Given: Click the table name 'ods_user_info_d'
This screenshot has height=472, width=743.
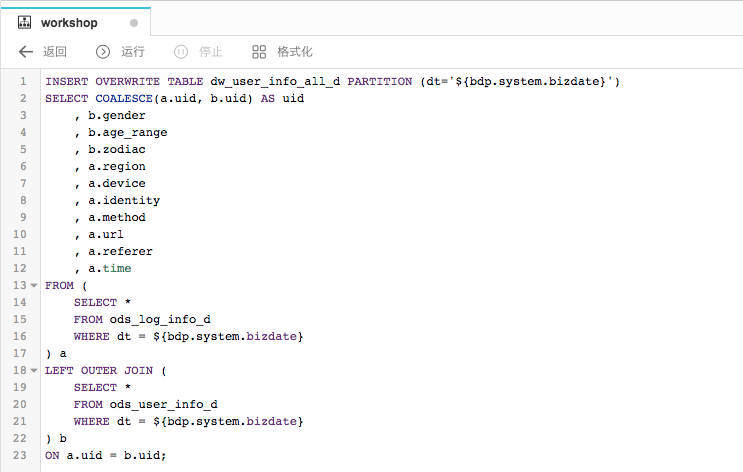Looking at the screenshot, I should click(x=163, y=404).
